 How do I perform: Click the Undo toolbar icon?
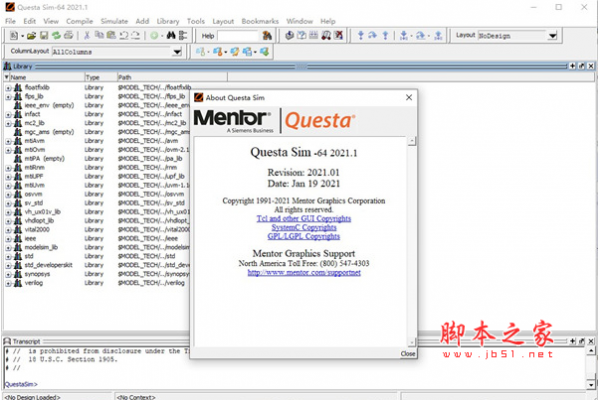[x=123, y=36]
